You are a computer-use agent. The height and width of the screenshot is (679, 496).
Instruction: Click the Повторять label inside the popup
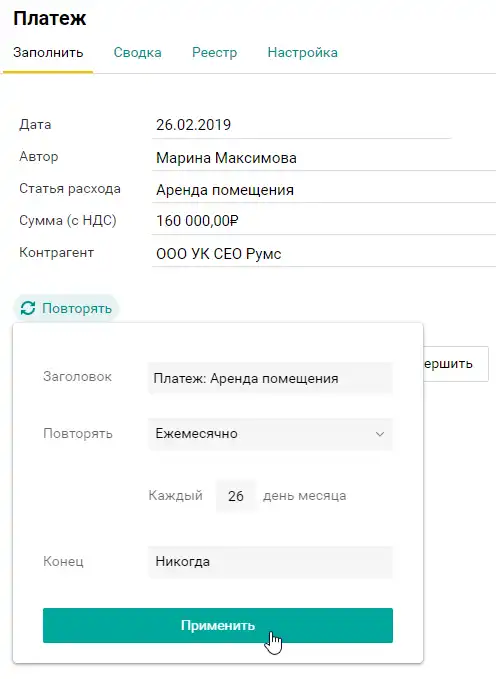78,433
